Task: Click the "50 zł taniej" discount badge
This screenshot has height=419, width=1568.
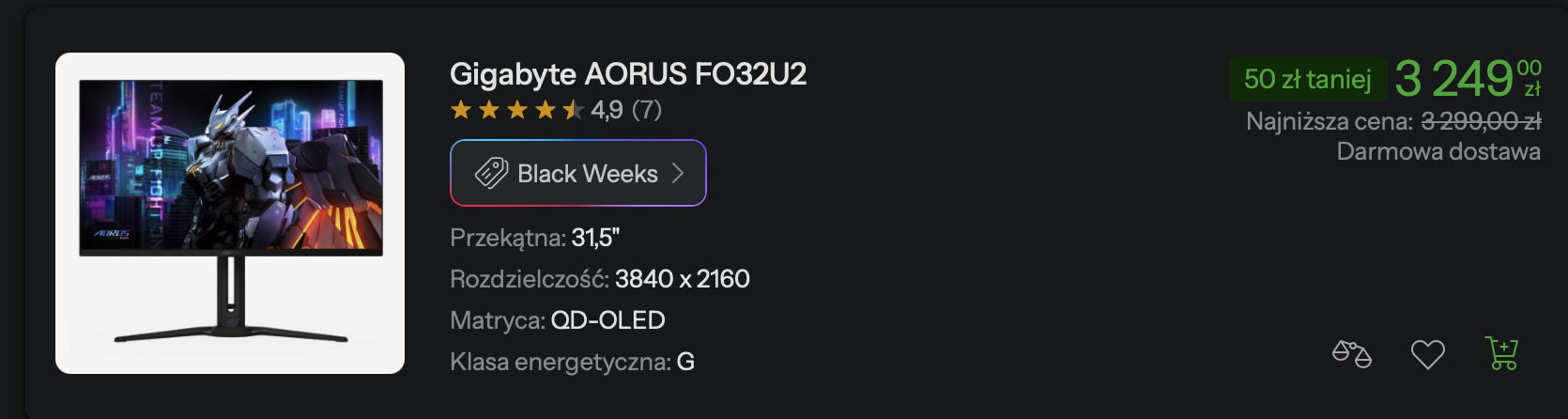Action: [x=1307, y=79]
